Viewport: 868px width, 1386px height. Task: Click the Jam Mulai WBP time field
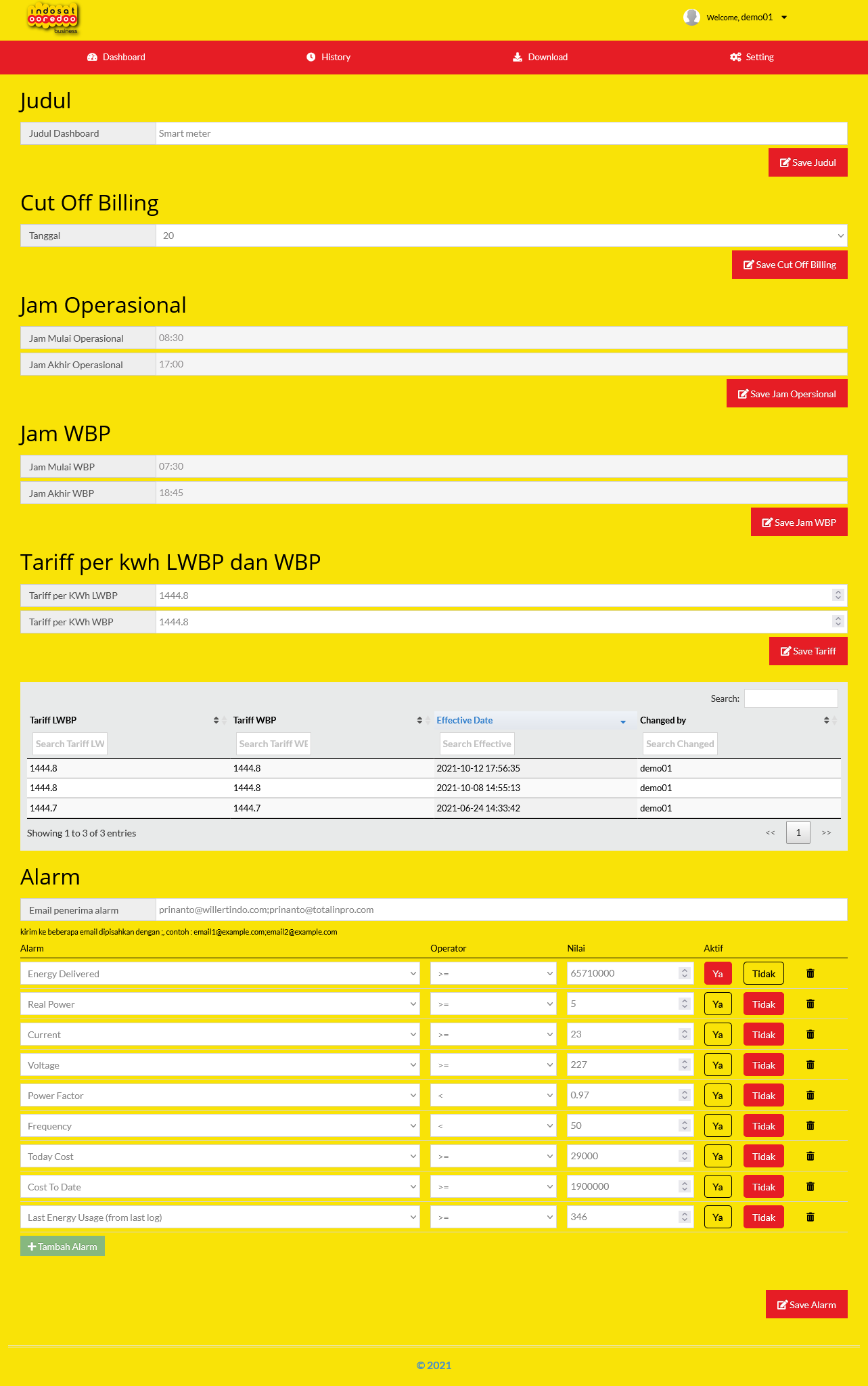501,466
